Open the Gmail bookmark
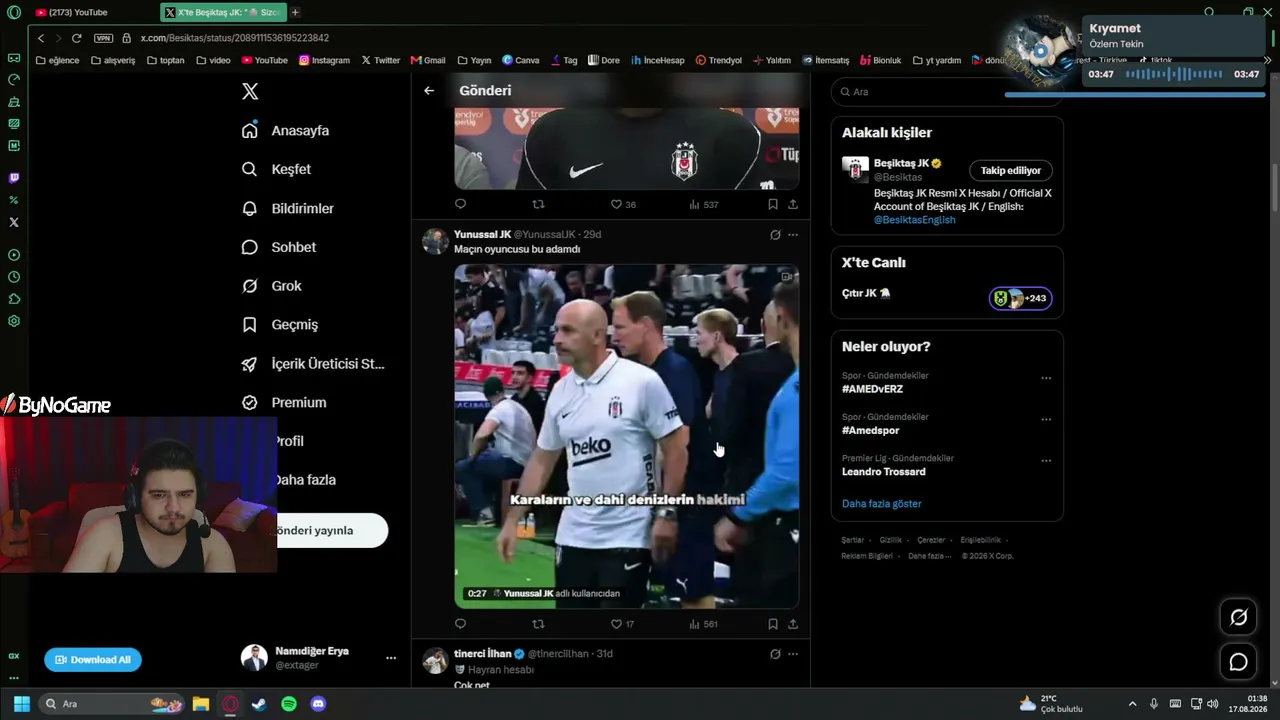 428,60
